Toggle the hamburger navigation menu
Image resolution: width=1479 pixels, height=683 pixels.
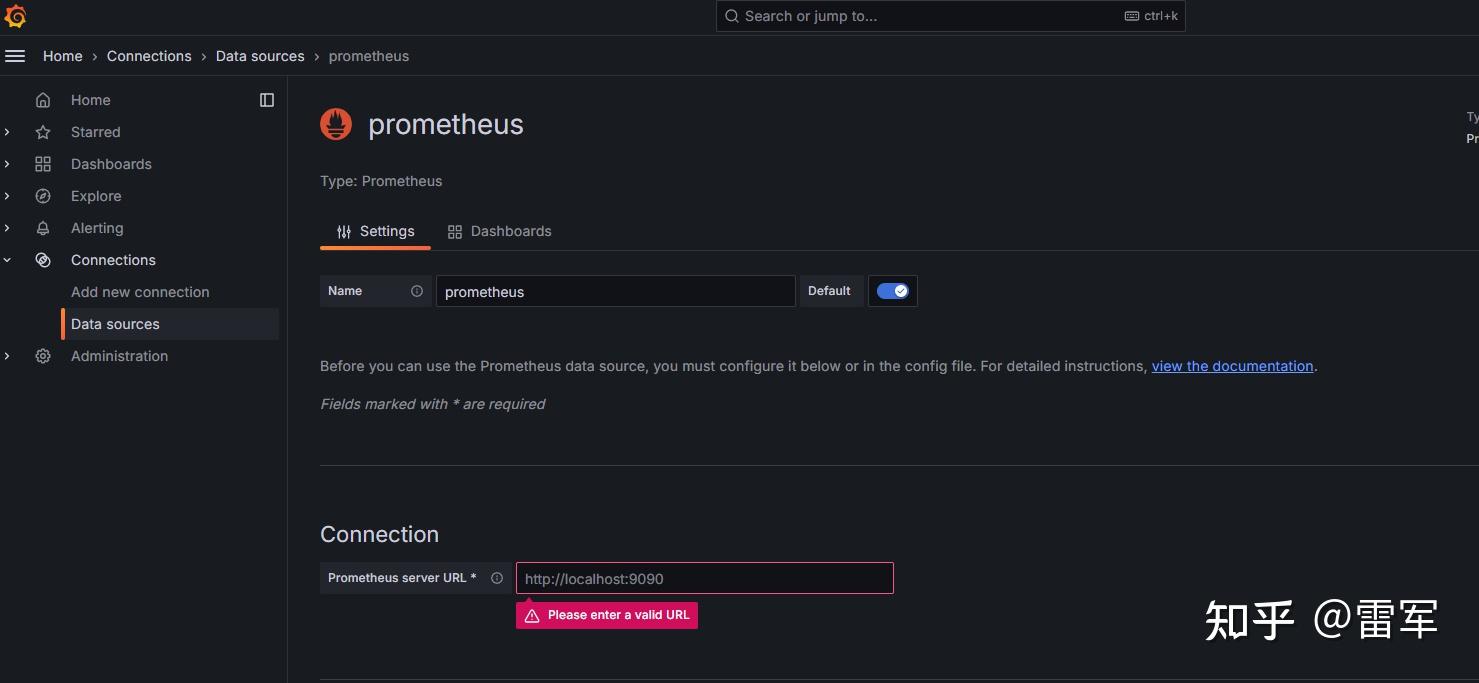pos(15,56)
